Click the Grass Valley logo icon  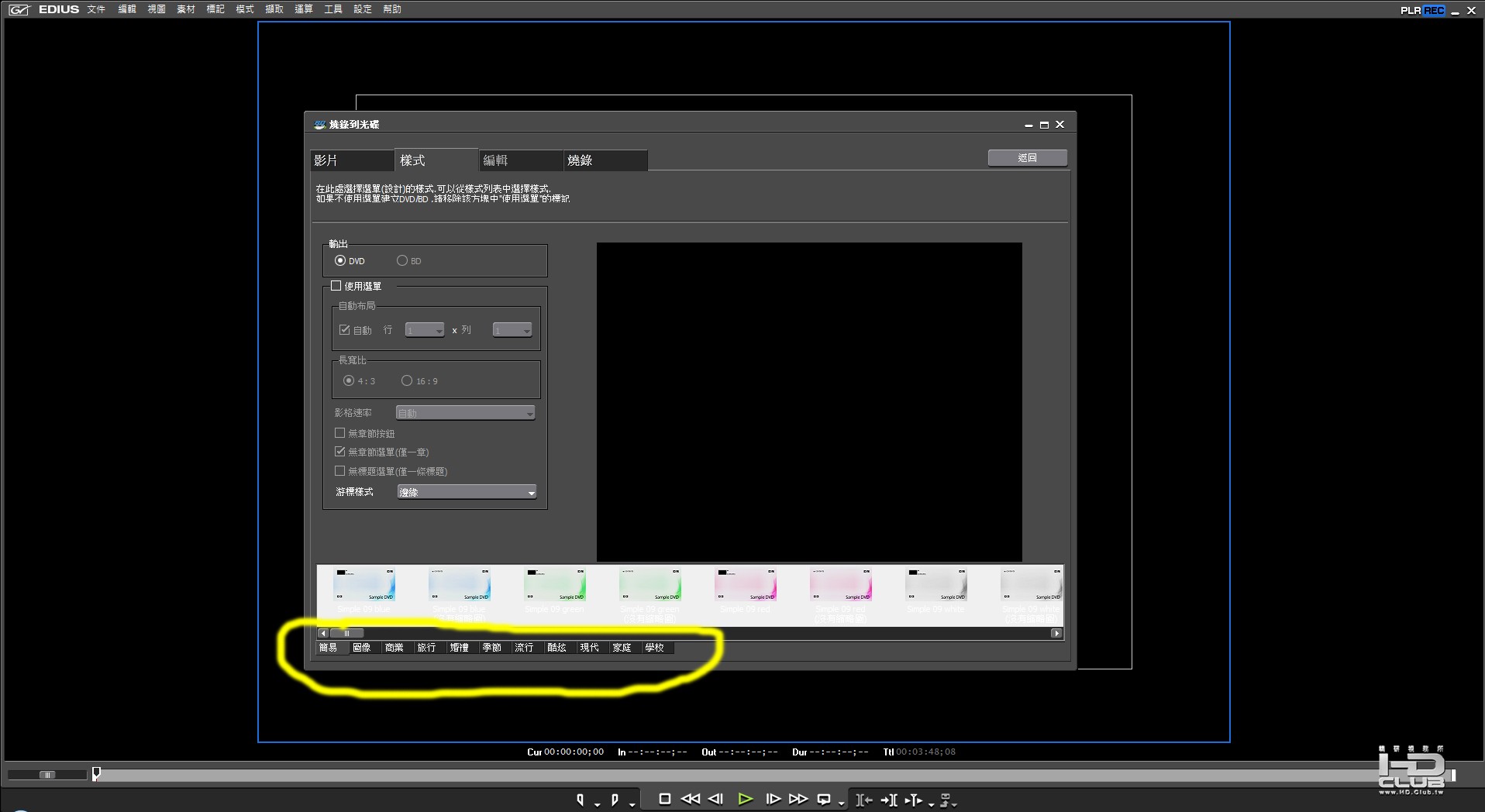point(19,9)
